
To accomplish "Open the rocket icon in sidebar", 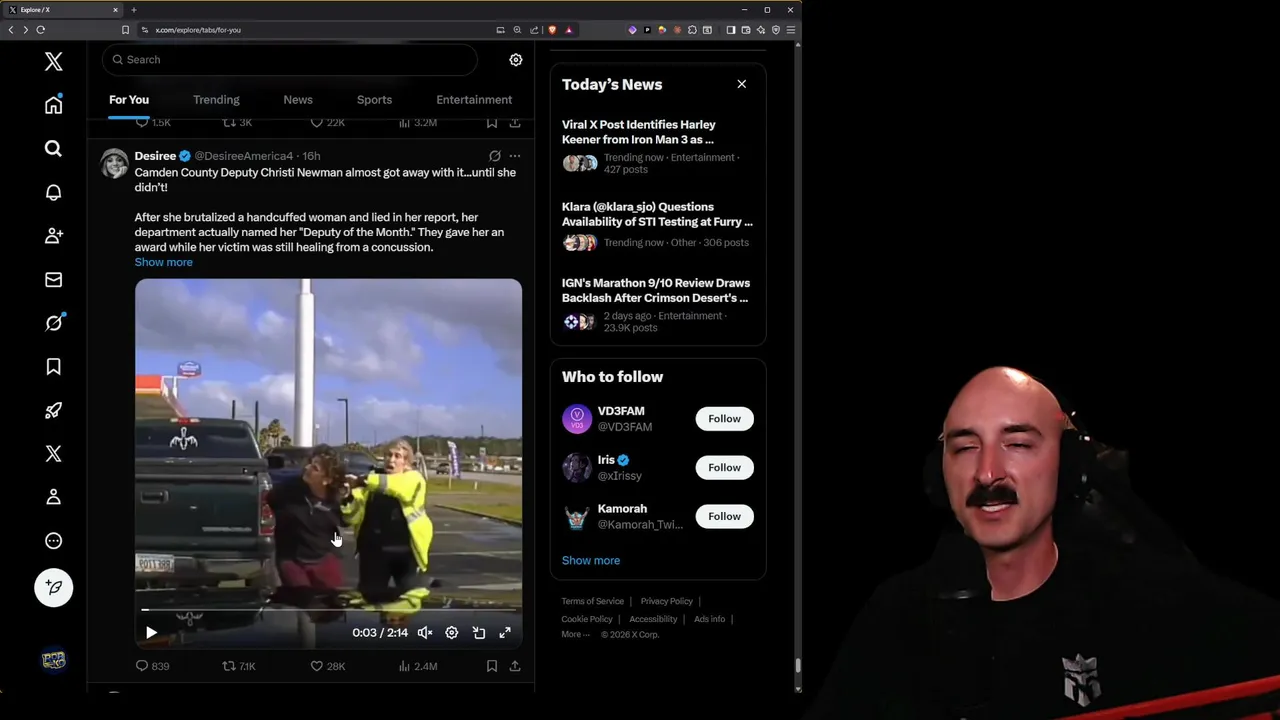I will click(x=53, y=410).
